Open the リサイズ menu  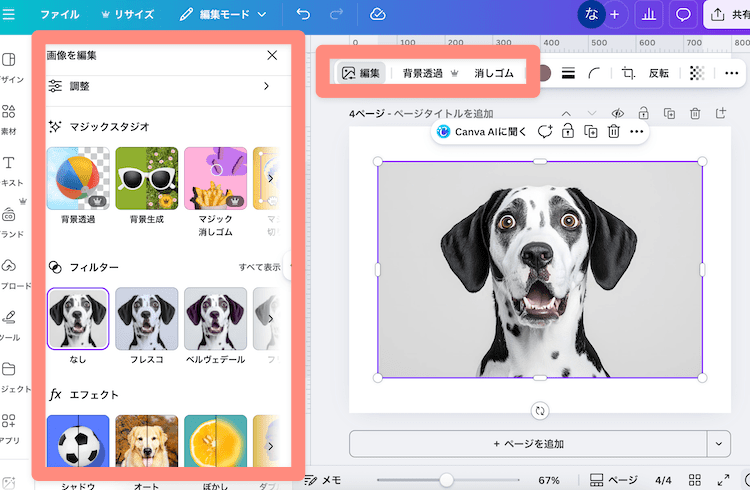pyautogui.click(x=128, y=15)
